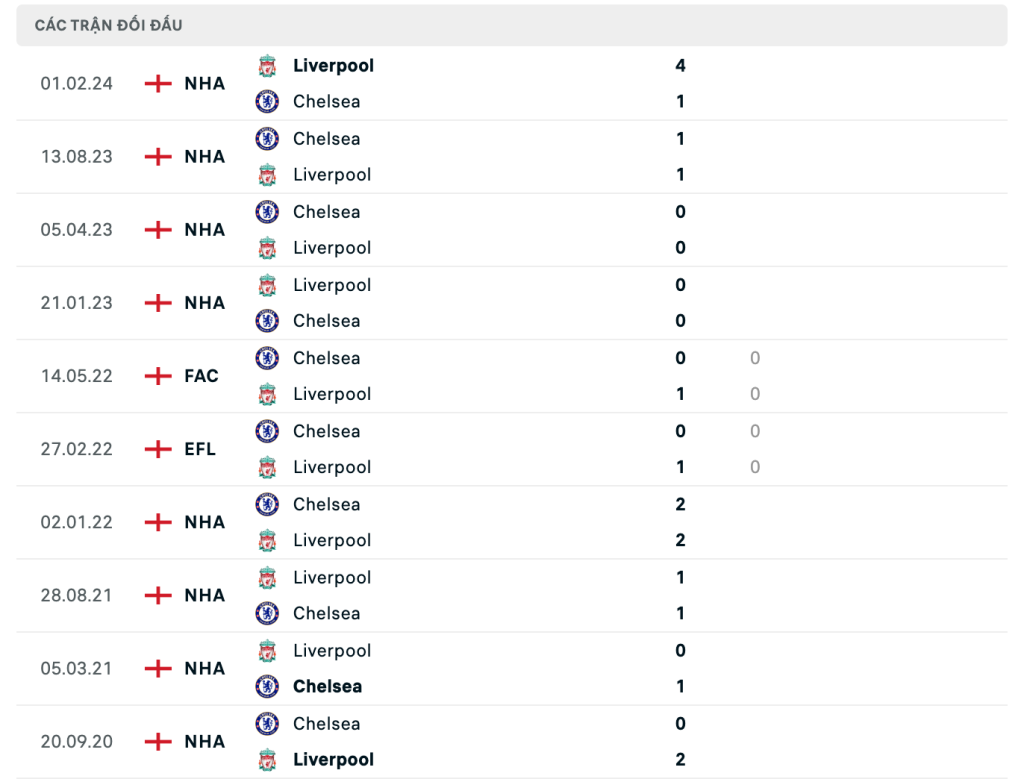The width and height of the screenshot is (1024, 779).
Task: Click England flag next to EFL label
Action: pos(158,449)
